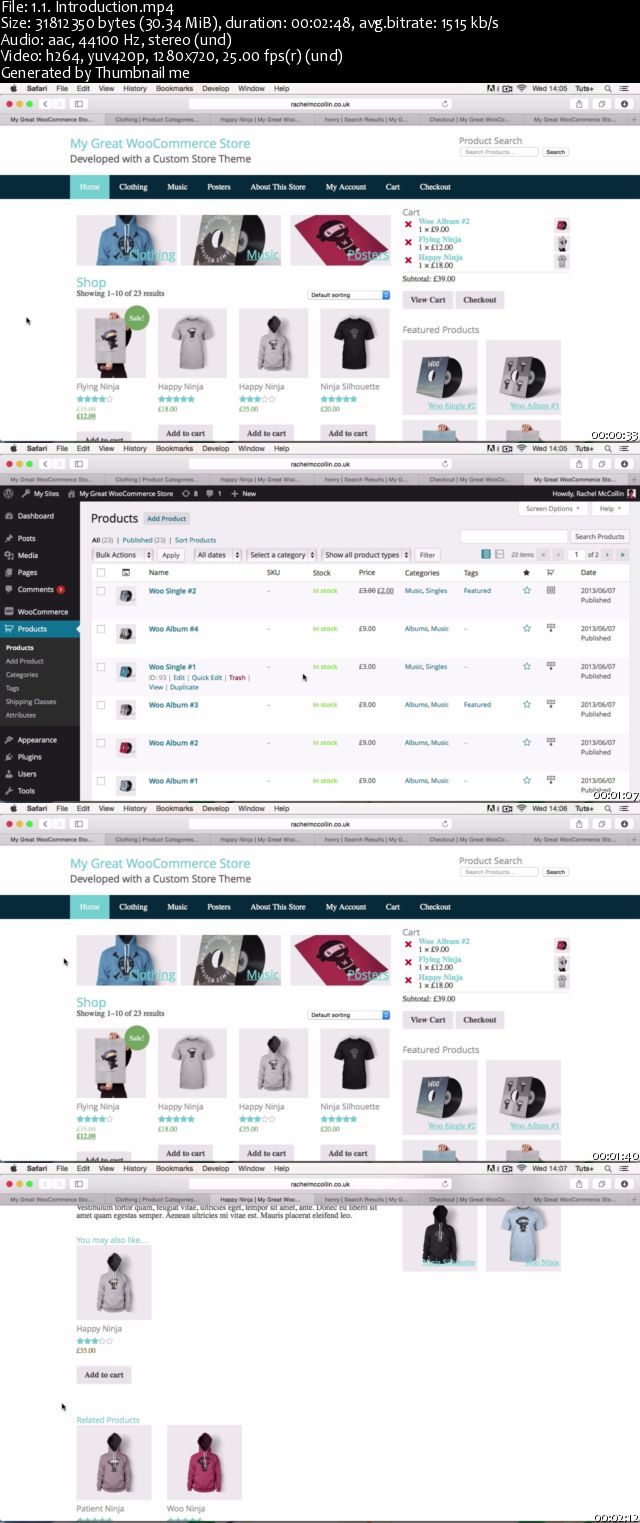Click Safari share icon in 00:02:12 frame
Viewport: 640px width, 1523px height.
[x=579, y=1184]
